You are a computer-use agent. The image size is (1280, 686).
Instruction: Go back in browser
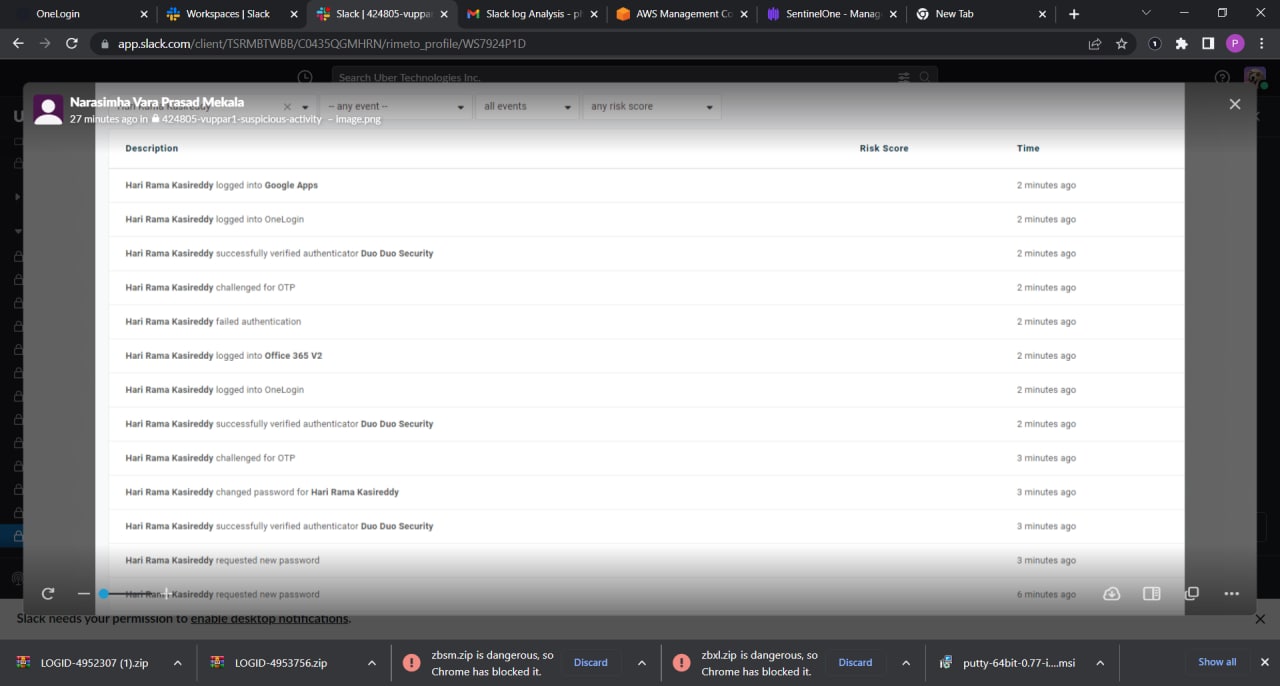18,44
